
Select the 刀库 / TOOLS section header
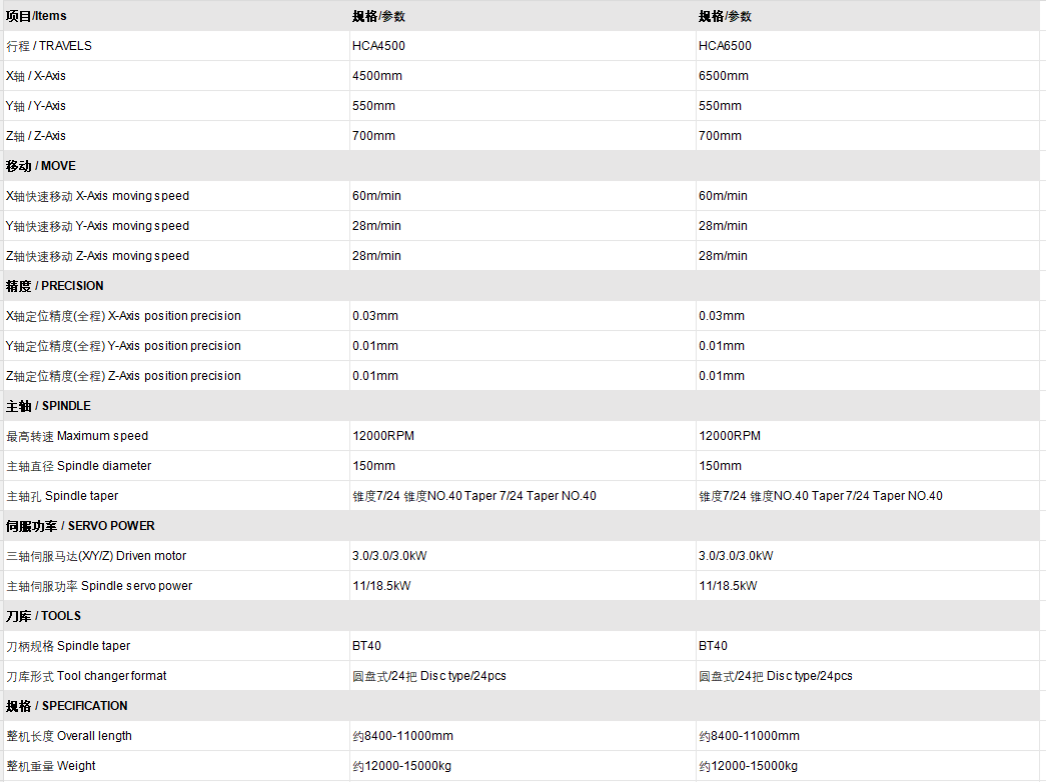tap(44, 616)
